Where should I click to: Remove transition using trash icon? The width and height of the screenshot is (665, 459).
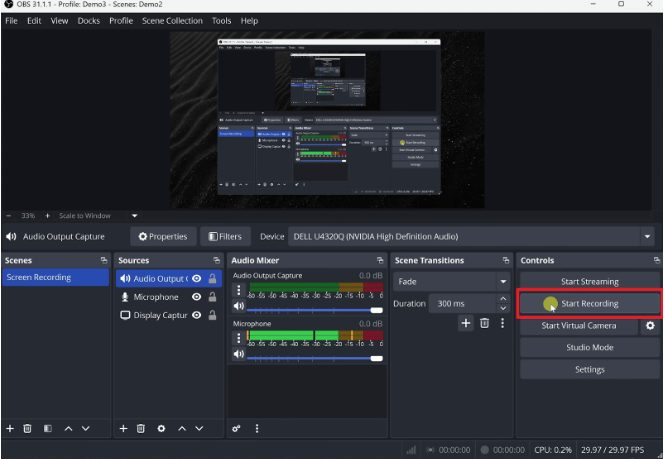pos(484,323)
